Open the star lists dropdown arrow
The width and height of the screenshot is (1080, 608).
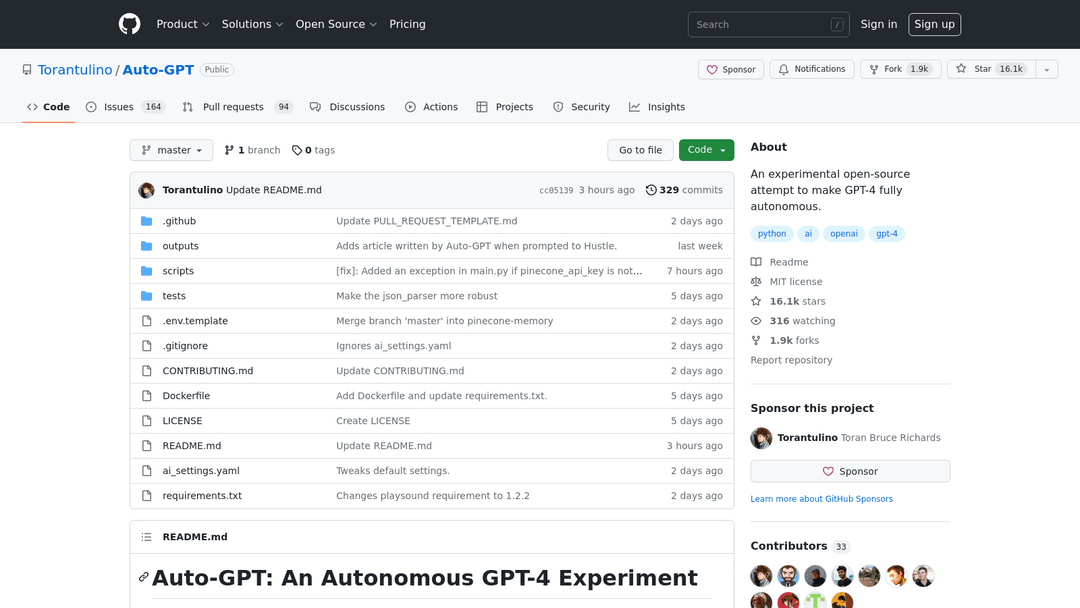pyautogui.click(x=1047, y=70)
